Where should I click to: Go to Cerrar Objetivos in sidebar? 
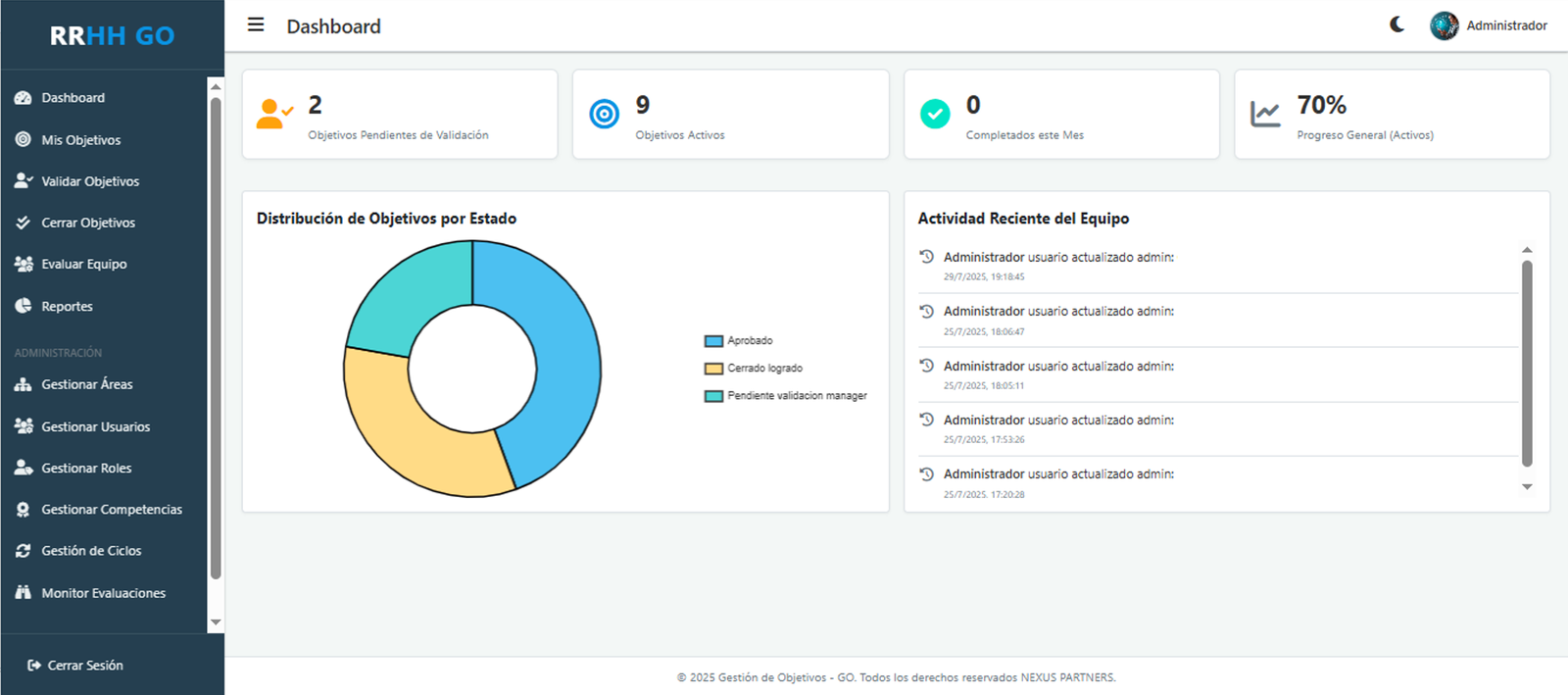88,223
